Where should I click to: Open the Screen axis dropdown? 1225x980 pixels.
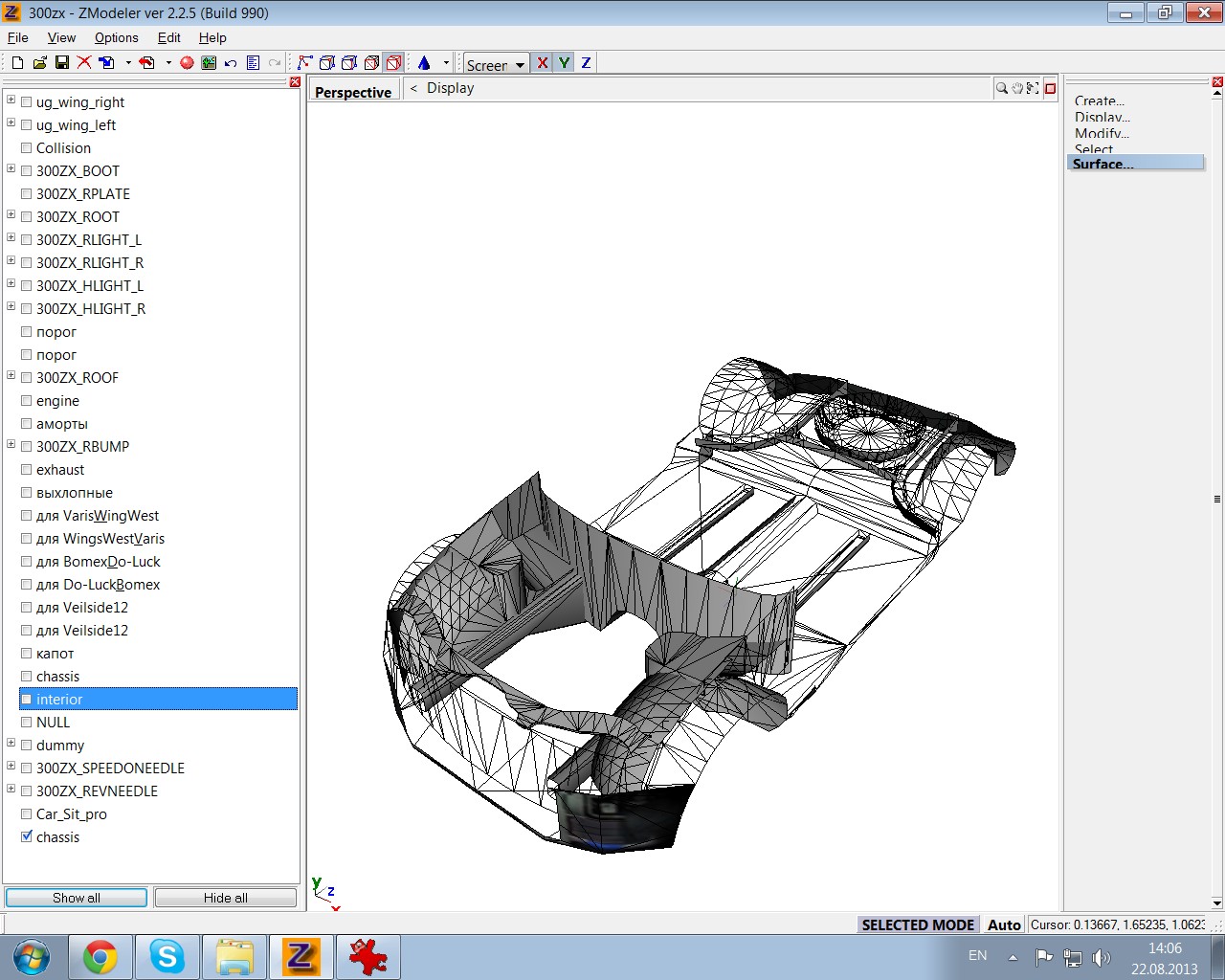tap(497, 64)
